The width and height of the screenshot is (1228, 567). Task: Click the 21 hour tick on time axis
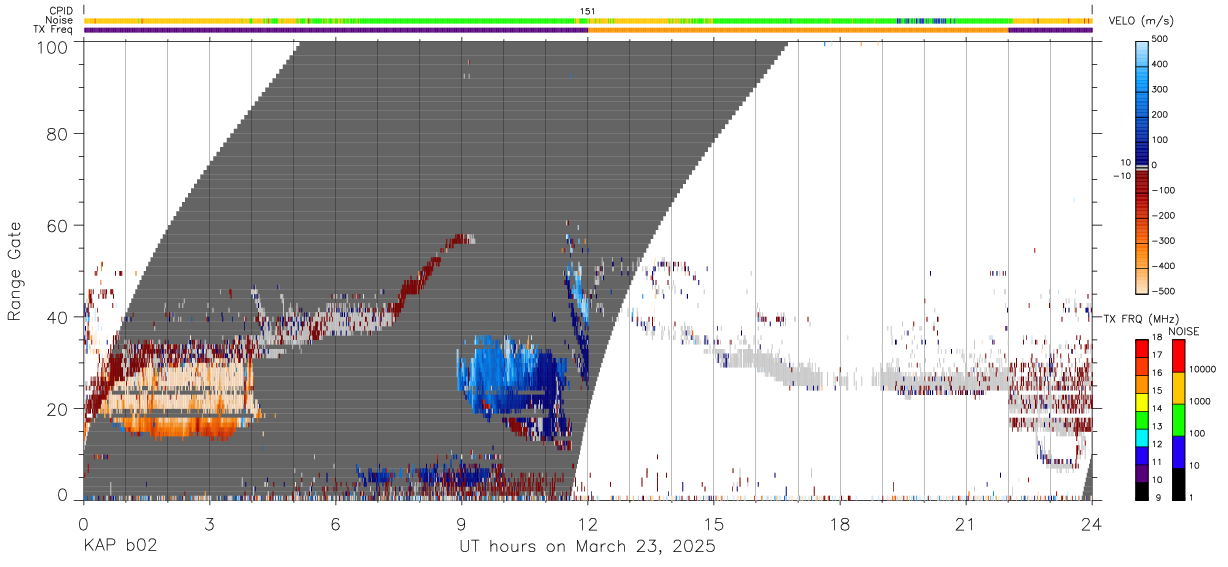(966, 525)
